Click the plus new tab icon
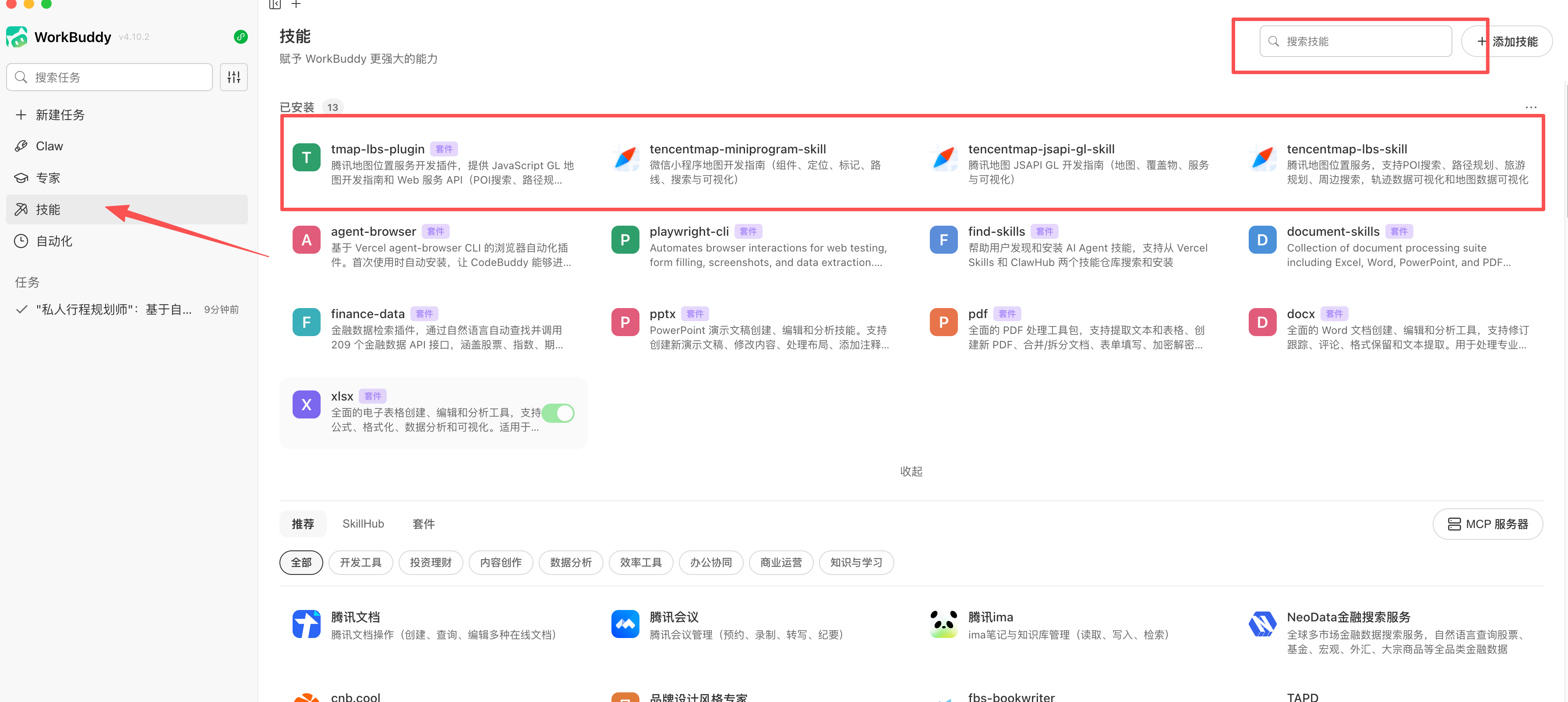Viewport: 1568px width, 702px height. pyautogui.click(x=296, y=4)
